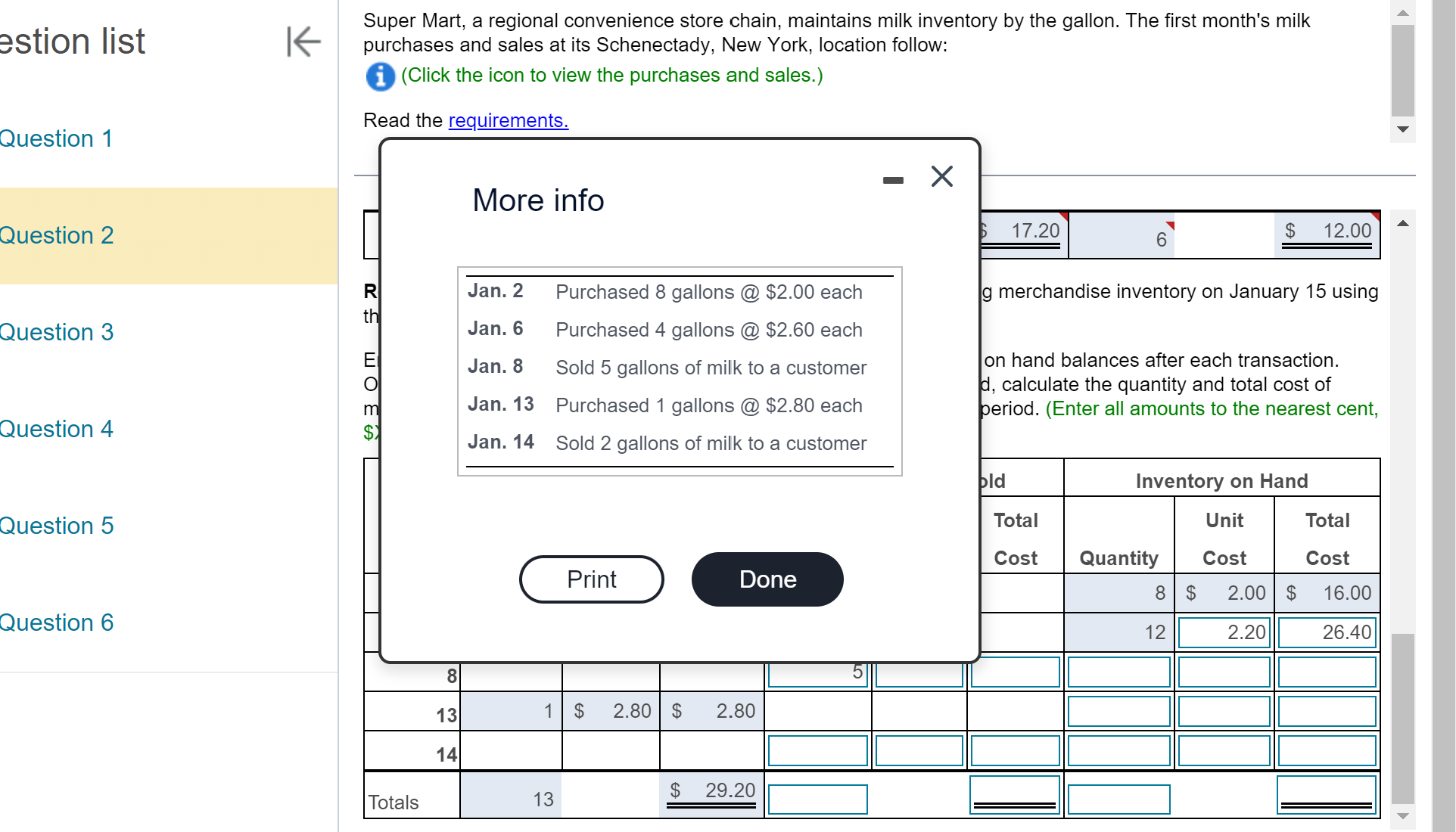Navigate to Question 6
This screenshot has height=832, width=1456.
point(56,622)
